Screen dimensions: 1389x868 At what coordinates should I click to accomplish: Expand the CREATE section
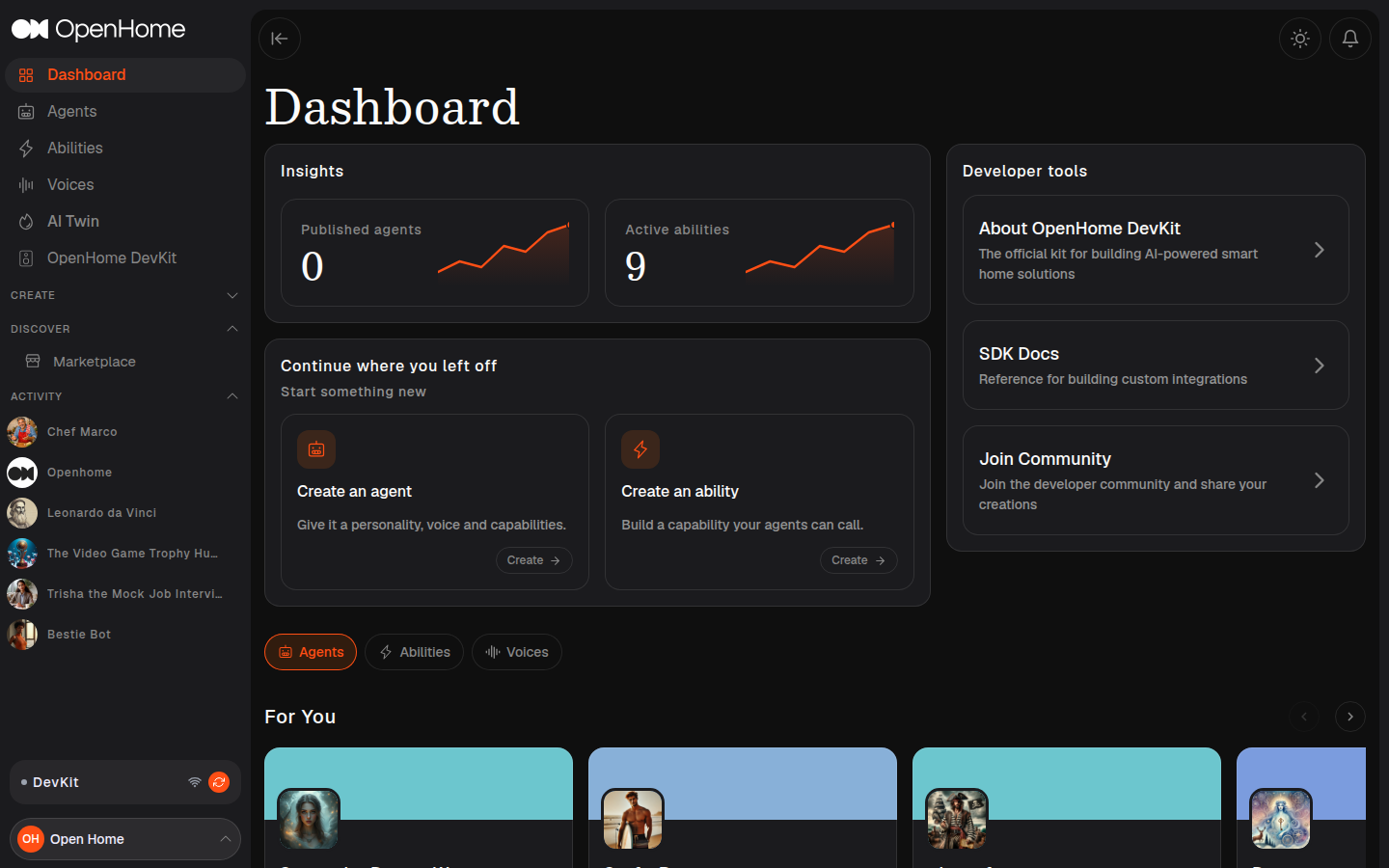click(x=125, y=295)
